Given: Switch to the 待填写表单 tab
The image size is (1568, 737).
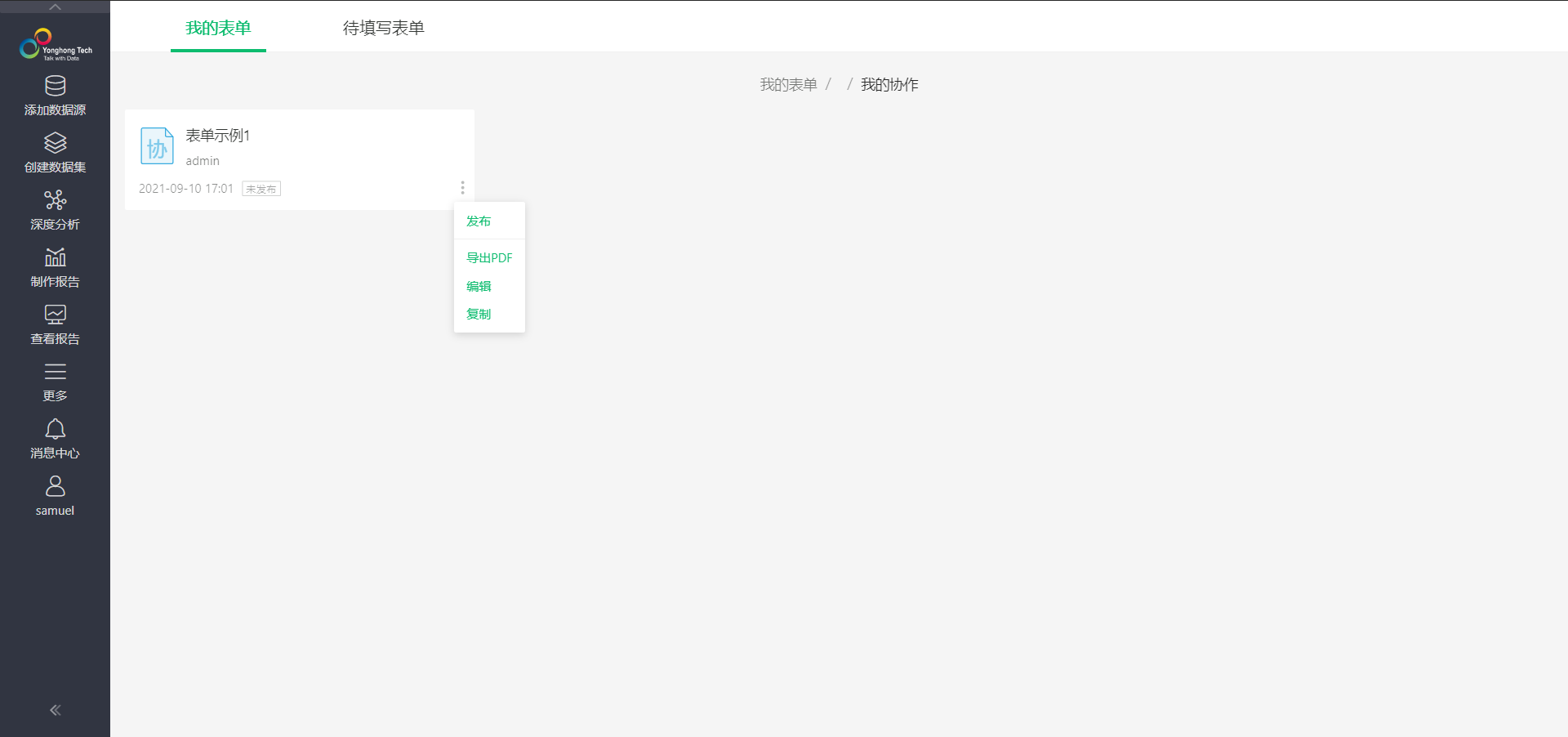Looking at the screenshot, I should point(383,28).
